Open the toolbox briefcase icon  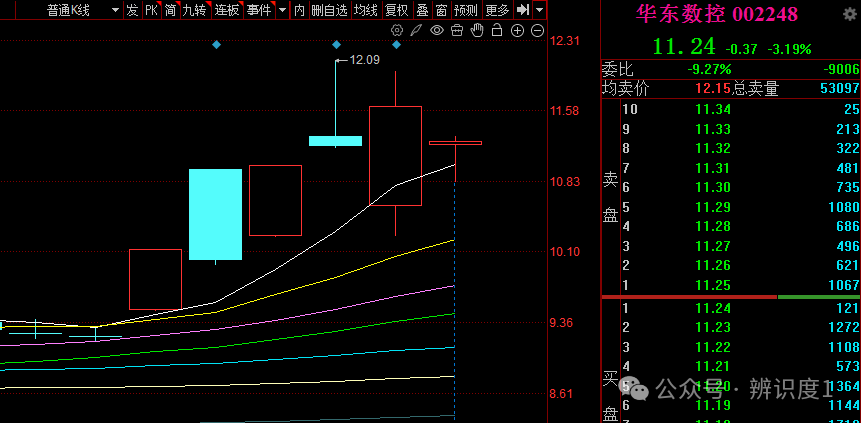pos(457,30)
